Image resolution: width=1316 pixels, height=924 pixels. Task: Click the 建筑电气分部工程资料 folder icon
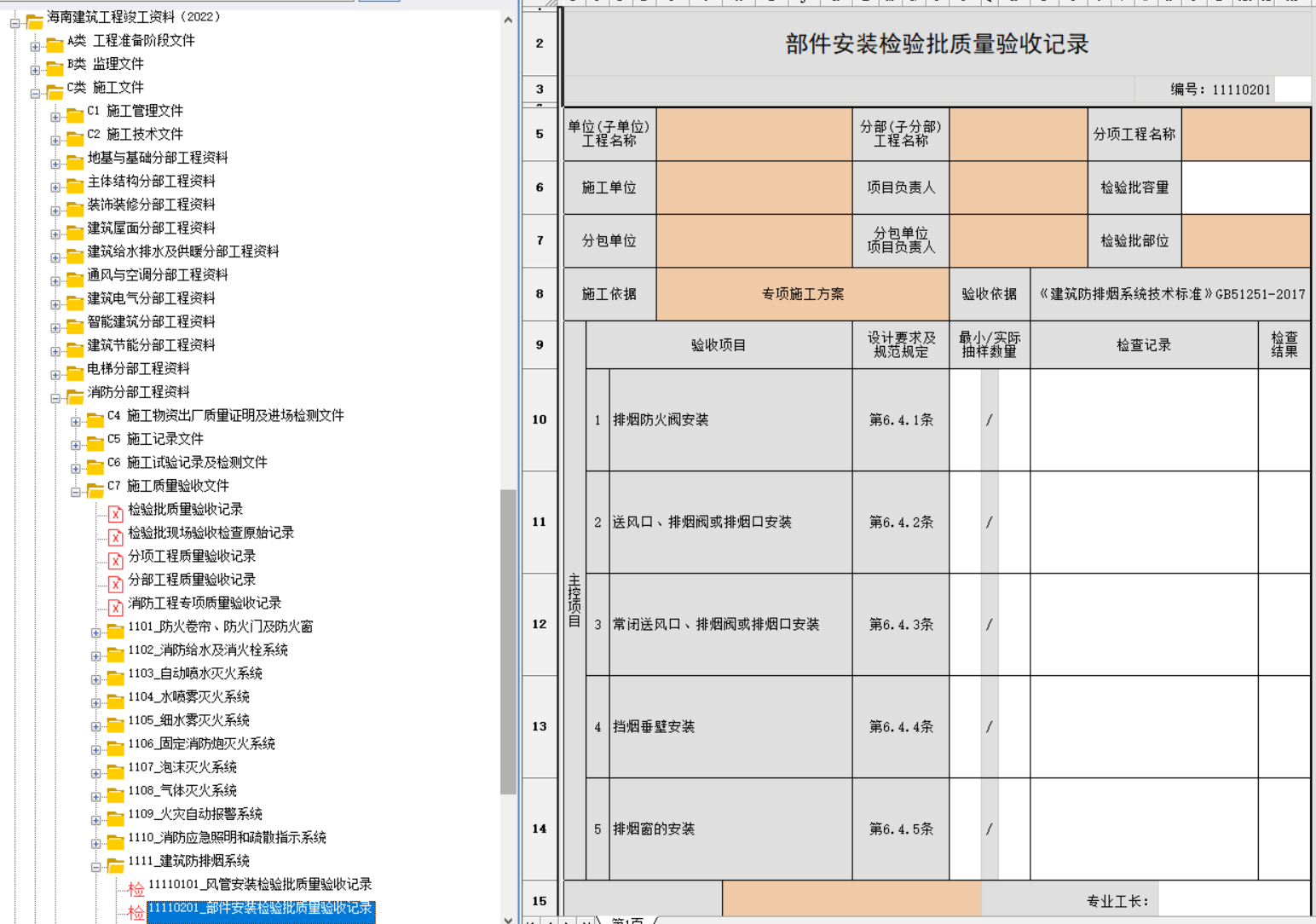[75, 302]
